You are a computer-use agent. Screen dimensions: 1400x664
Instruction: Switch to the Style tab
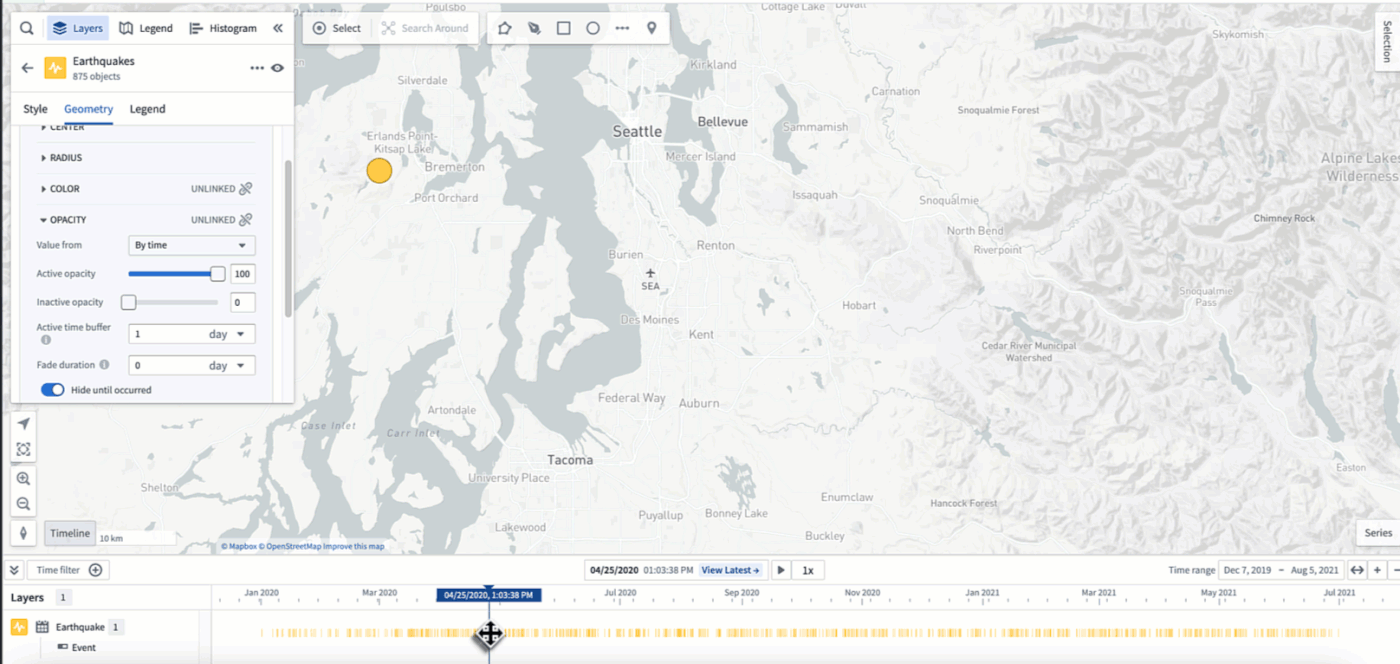click(35, 109)
